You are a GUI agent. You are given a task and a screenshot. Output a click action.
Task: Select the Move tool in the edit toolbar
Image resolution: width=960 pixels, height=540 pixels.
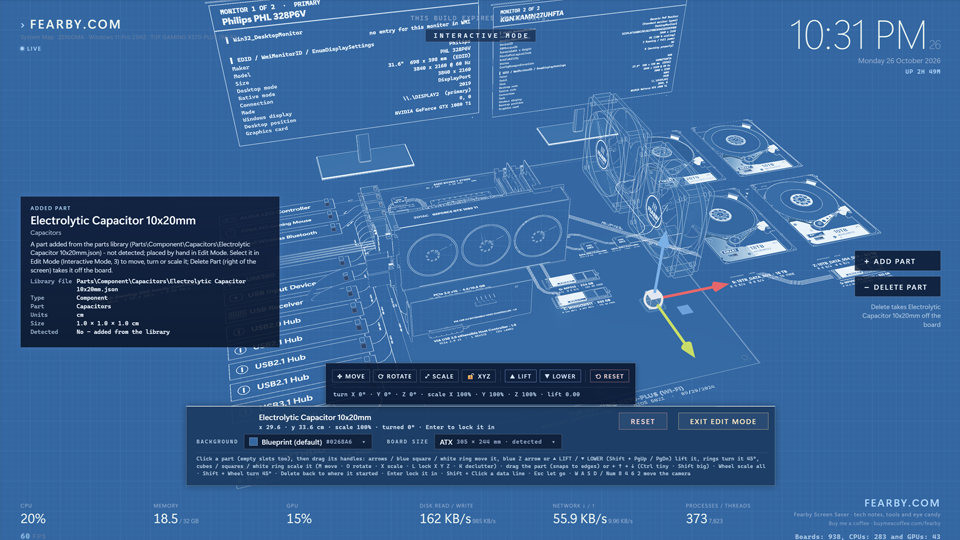pos(351,377)
